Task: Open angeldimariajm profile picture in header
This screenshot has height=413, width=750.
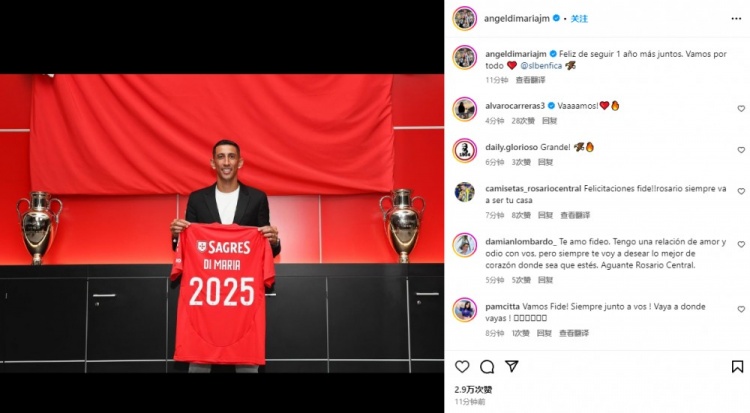Action: coord(464,19)
